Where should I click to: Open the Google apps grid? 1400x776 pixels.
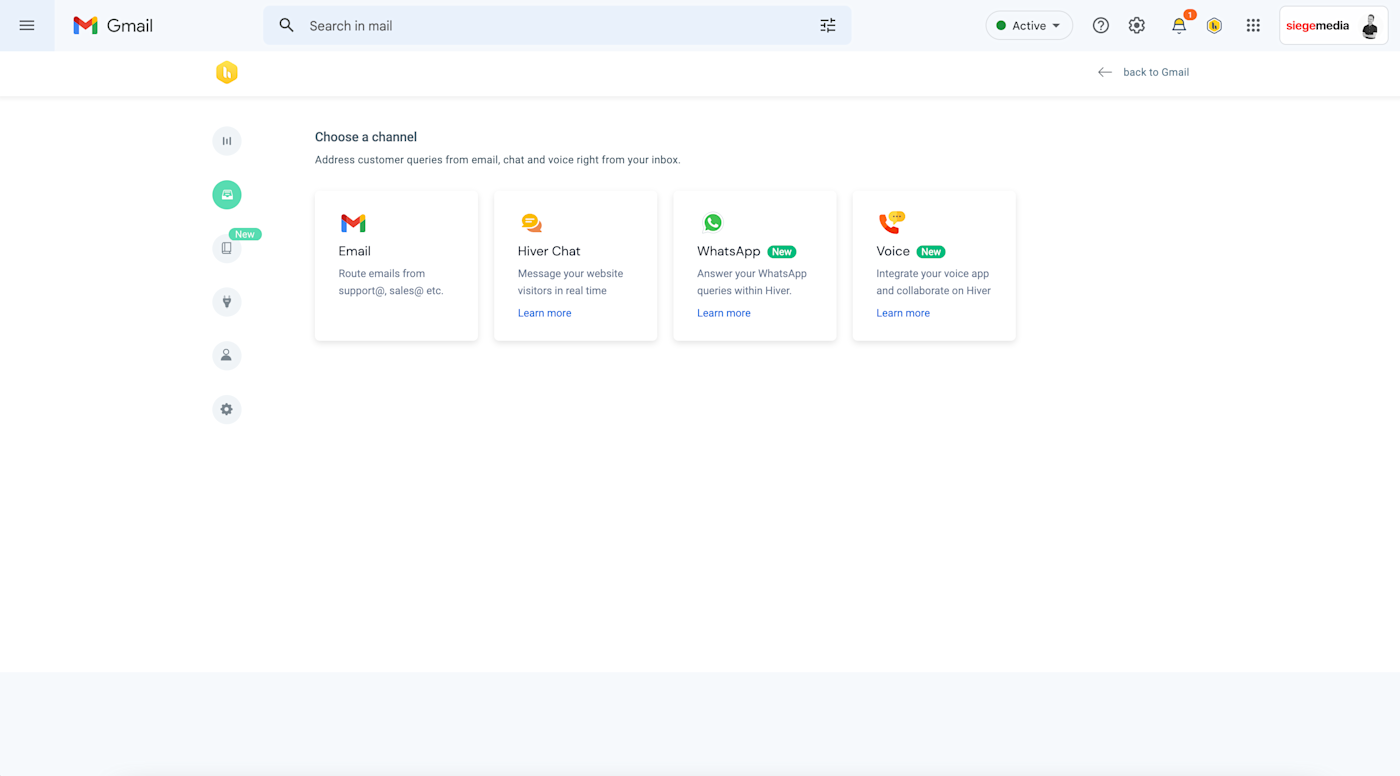tap(1253, 26)
